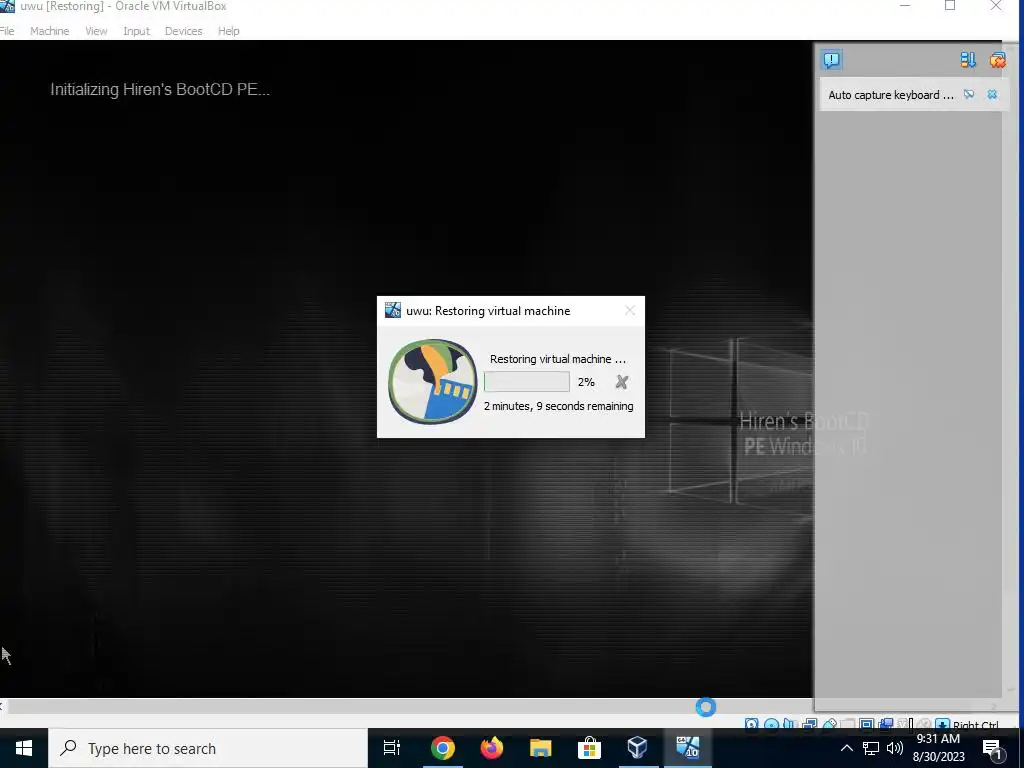Open VirtualBox Manager cube icon on taskbar
The height and width of the screenshot is (768, 1024).
(638, 748)
